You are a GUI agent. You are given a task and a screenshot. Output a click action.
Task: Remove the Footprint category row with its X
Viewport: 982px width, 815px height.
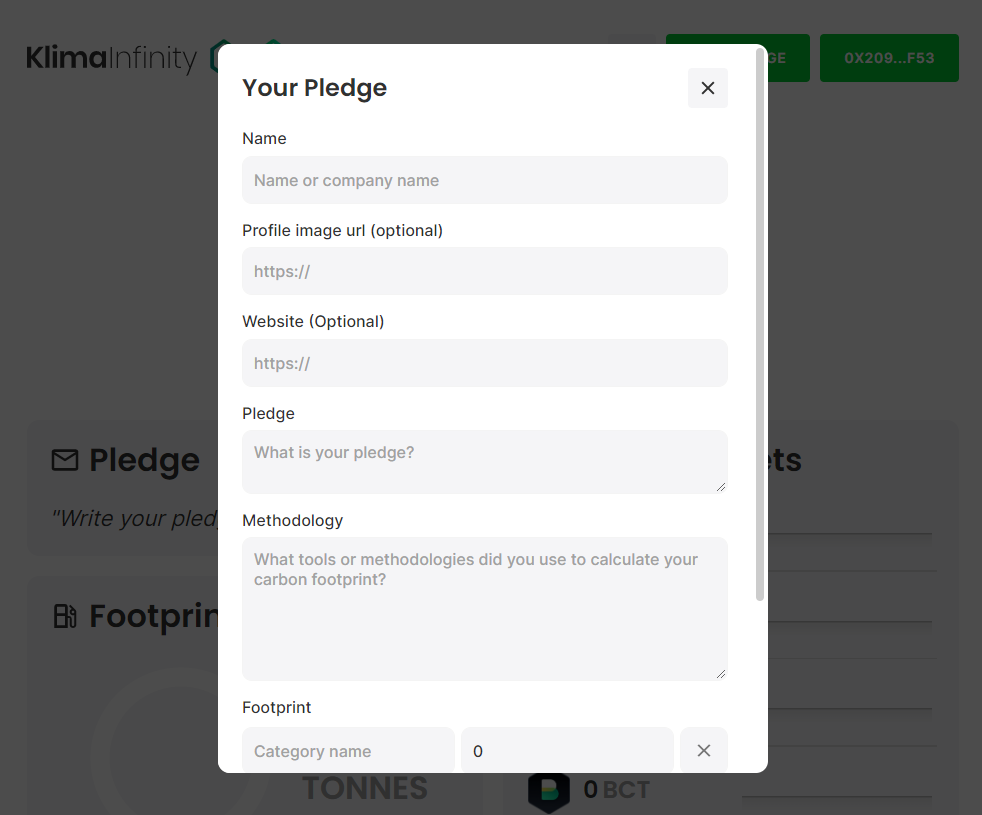tap(704, 750)
